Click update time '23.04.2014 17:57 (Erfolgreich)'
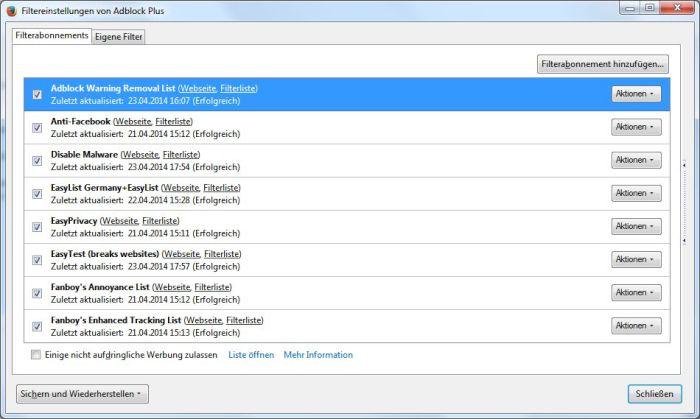Image resolution: width=700 pixels, height=419 pixels. (x=184, y=266)
